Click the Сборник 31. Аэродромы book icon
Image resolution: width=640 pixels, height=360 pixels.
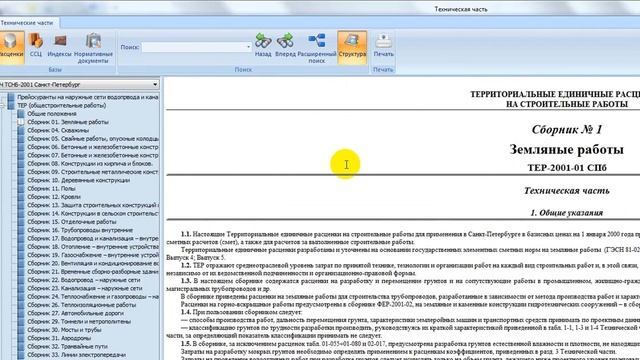click(x=21, y=338)
